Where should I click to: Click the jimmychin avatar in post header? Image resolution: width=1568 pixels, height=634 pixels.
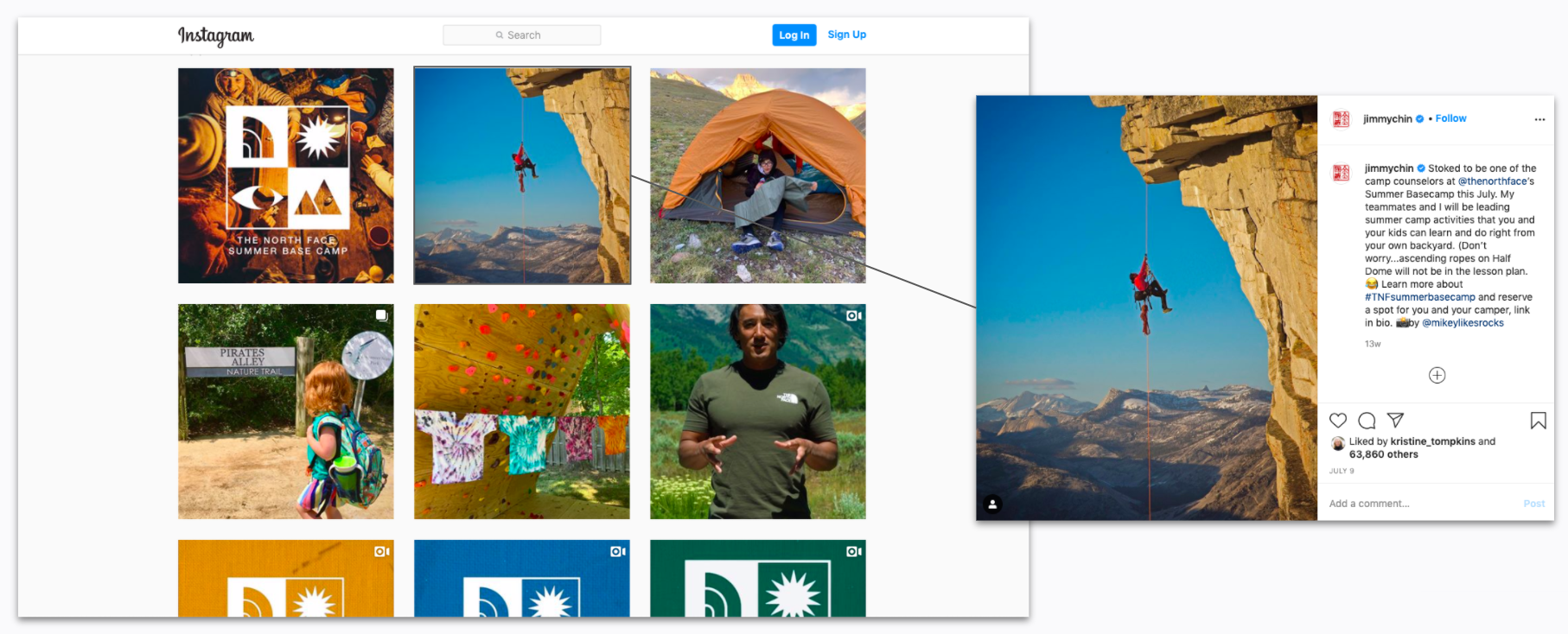[x=1341, y=119]
